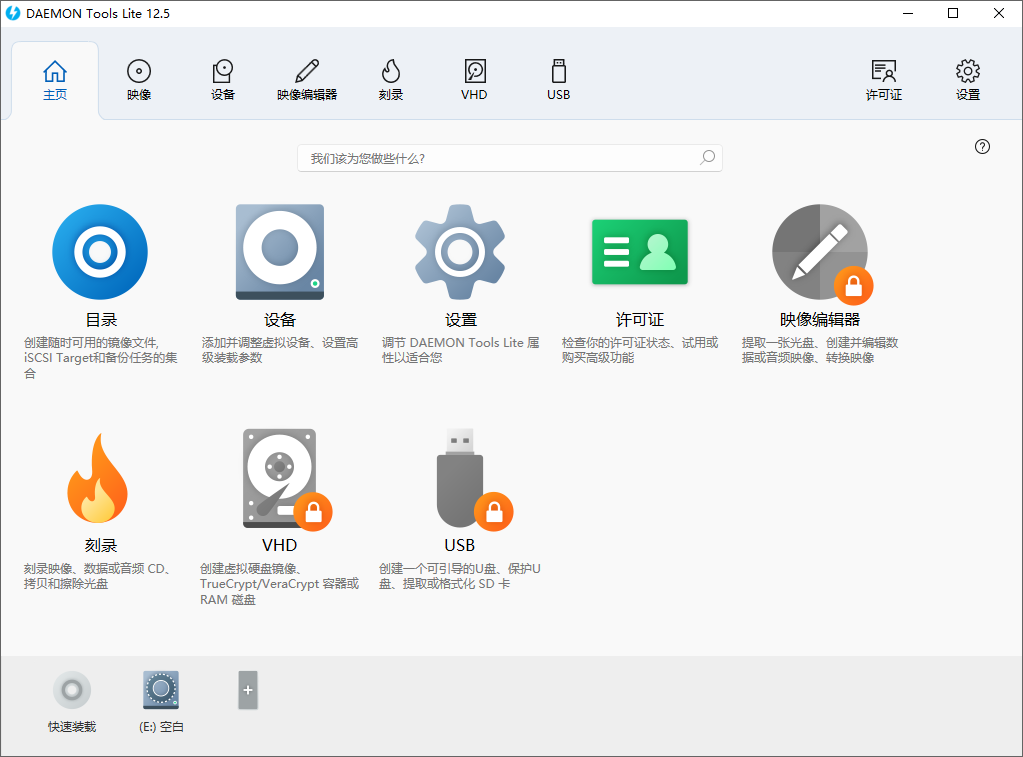Image resolution: width=1023 pixels, height=757 pixels.
Task: Click the locked USB stick tile
Action: tap(459, 478)
